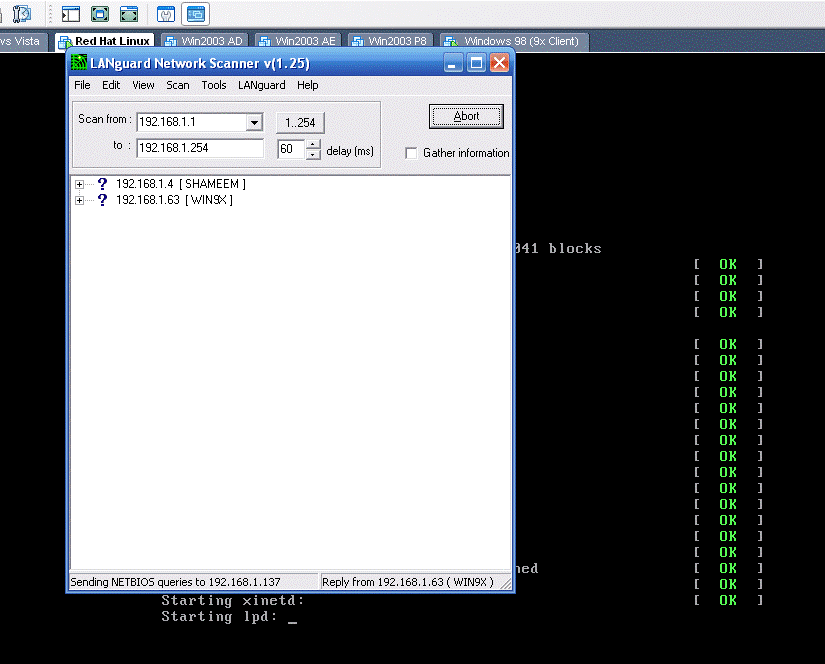Screen dimensions: 825x664
Task: Click the 'to' IP address field
Action: (x=200, y=148)
